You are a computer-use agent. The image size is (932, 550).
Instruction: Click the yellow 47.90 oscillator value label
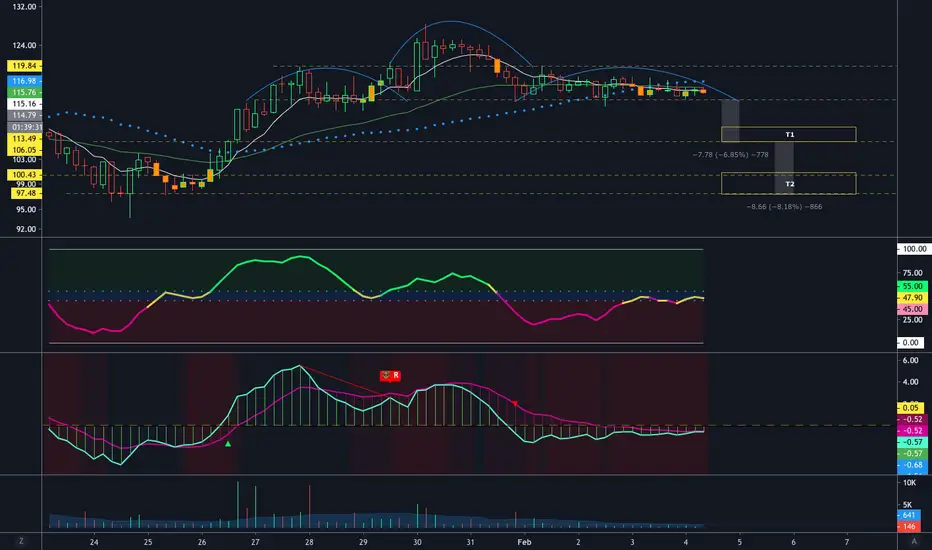point(912,297)
